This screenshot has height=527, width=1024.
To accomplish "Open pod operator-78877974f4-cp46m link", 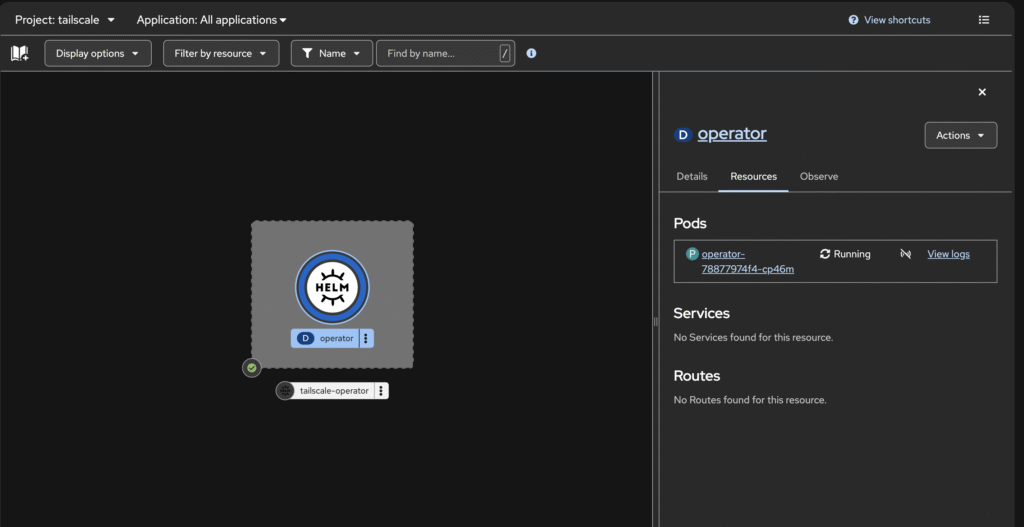I will point(747,261).
